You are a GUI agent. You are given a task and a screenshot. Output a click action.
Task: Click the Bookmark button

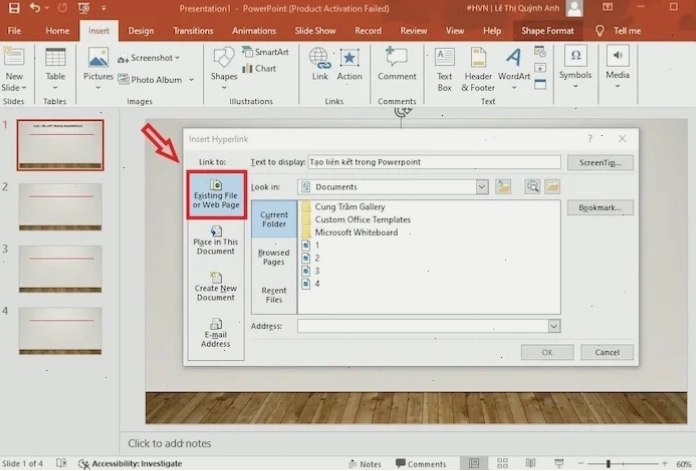pyautogui.click(x=600, y=208)
